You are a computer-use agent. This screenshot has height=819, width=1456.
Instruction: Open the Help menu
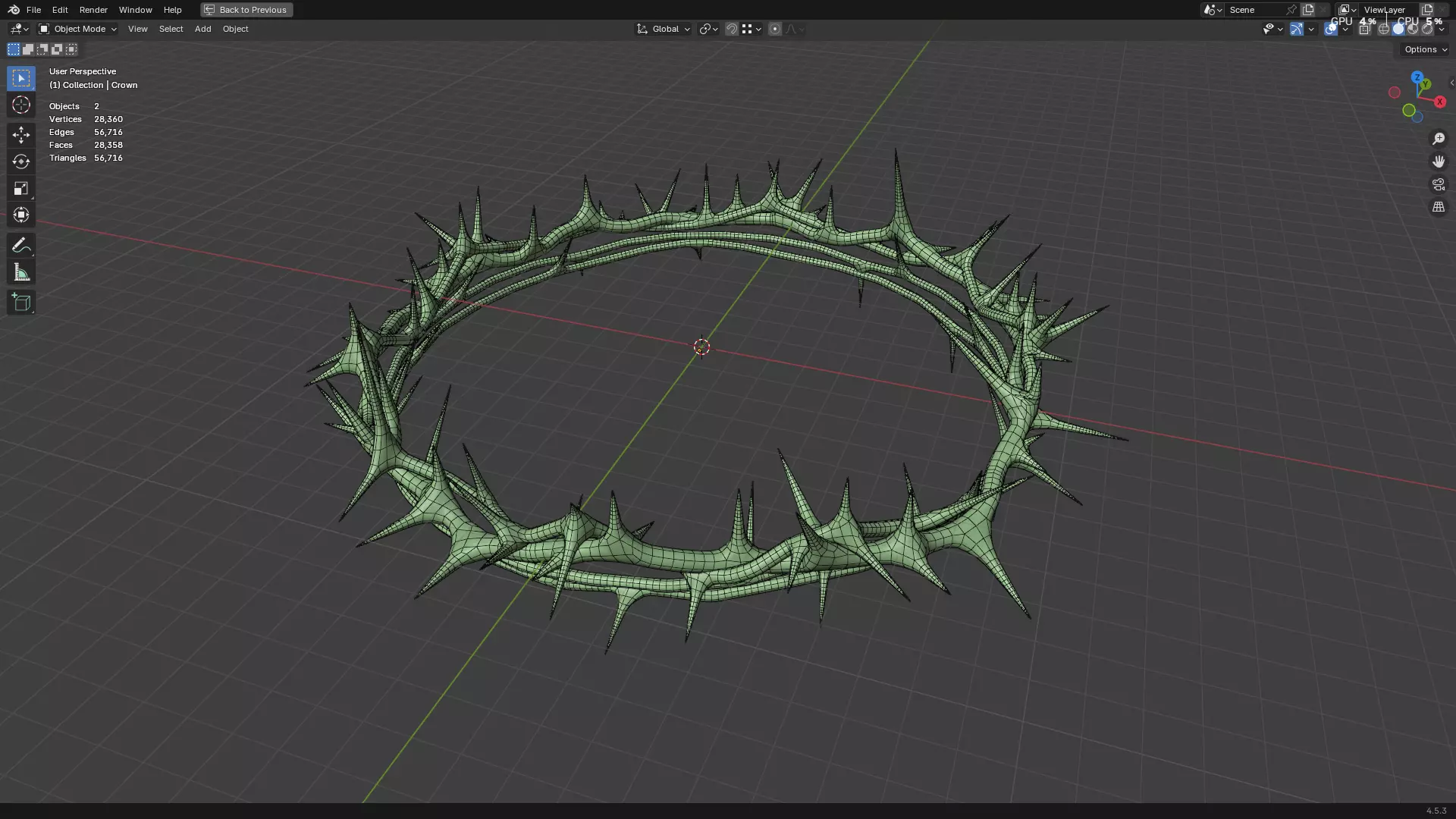click(172, 10)
